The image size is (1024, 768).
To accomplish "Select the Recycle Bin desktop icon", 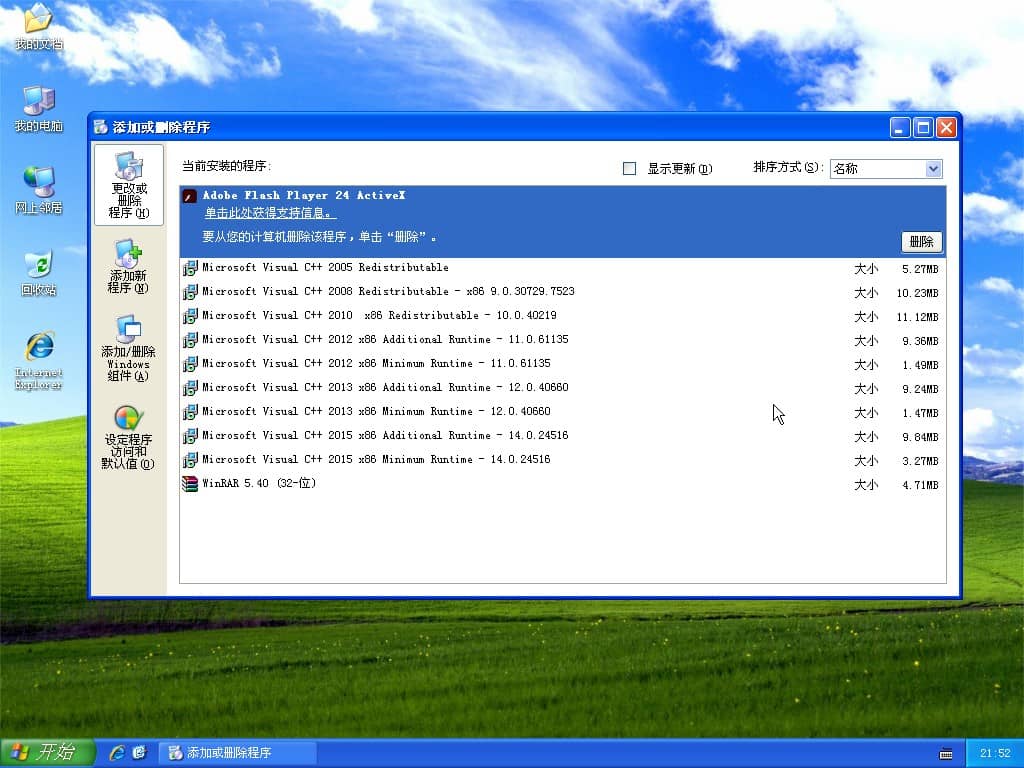I will click(38, 265).
